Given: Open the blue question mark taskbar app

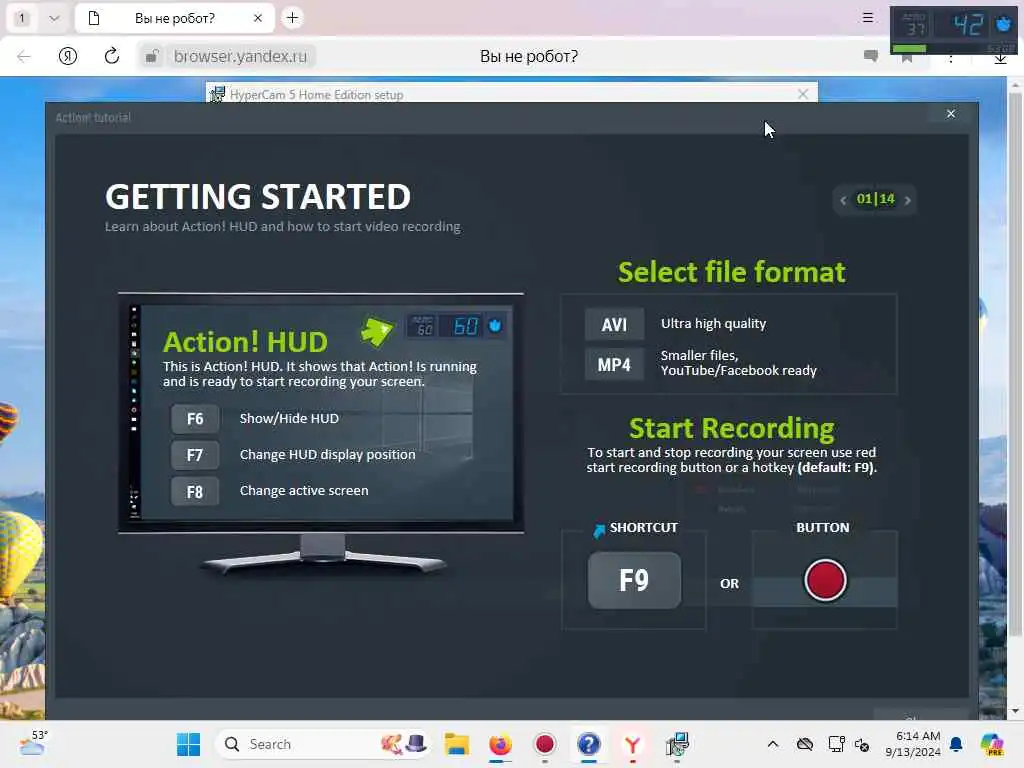Looking at the screenshot, I should click(x=588, y=744).
